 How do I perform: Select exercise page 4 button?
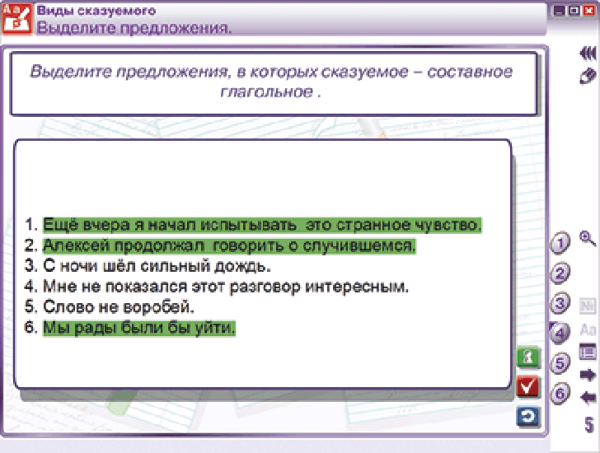pos(560,333)
